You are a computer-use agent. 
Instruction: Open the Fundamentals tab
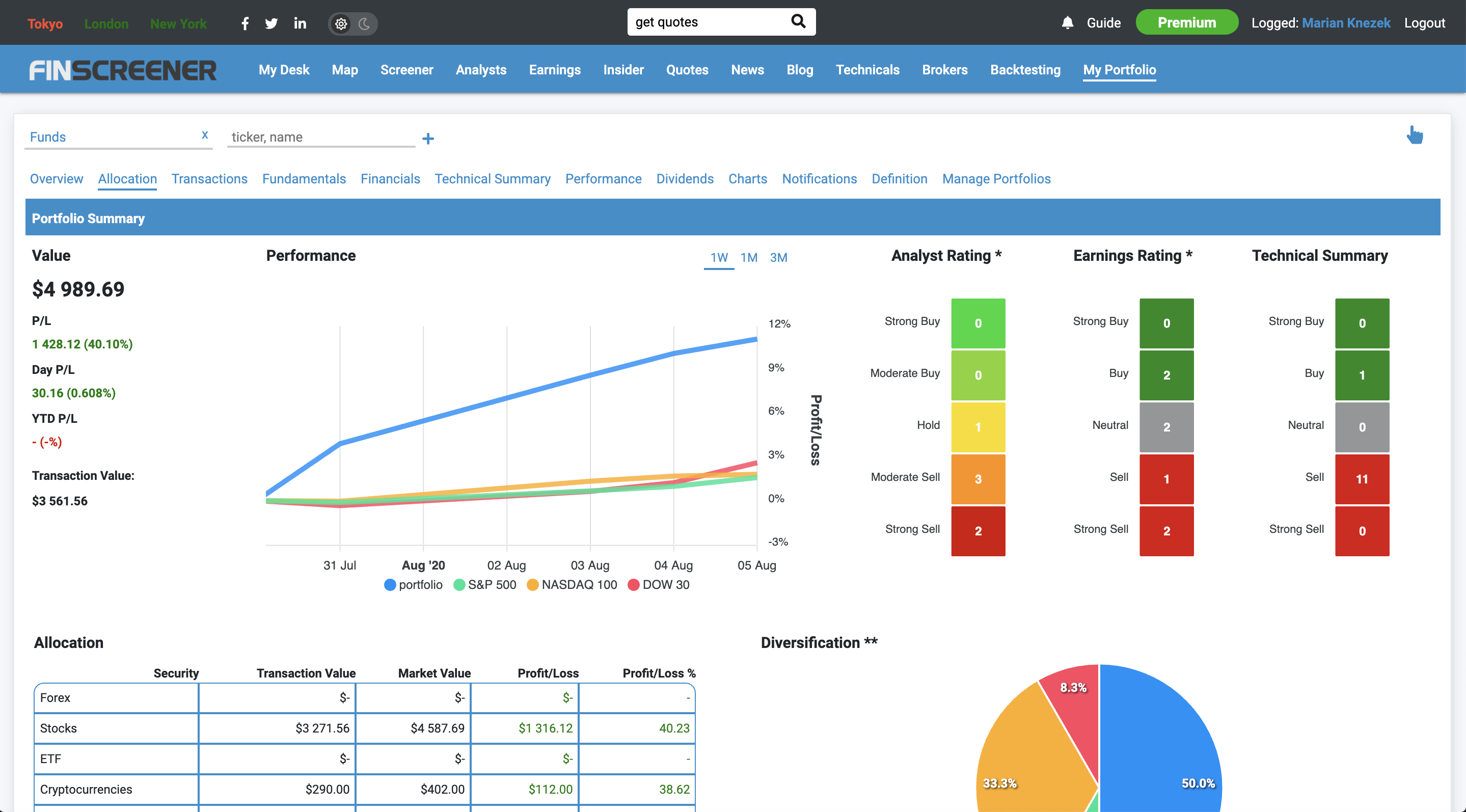(304, 179)
